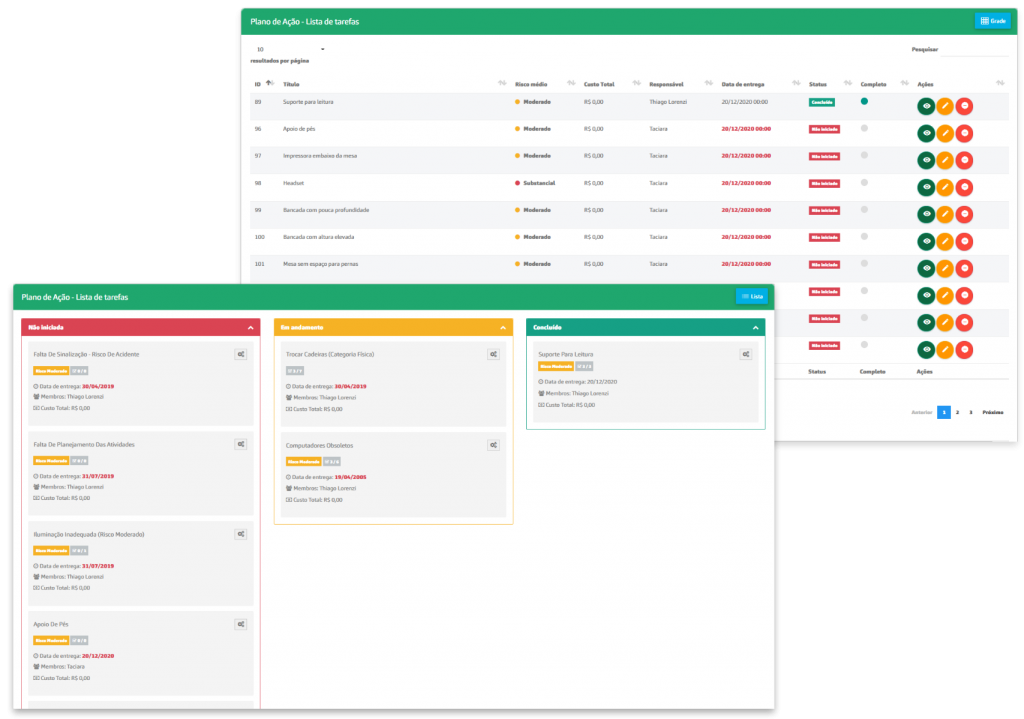
Task: Click edit pencil icon for Apoio de pés
Action: tap(945, 133)
